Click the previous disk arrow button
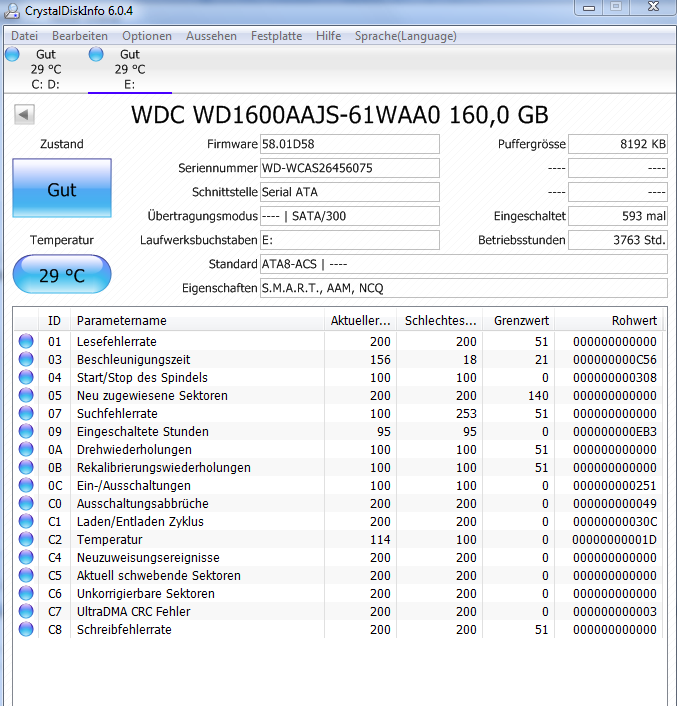677x706 pixels. point(24,114)
